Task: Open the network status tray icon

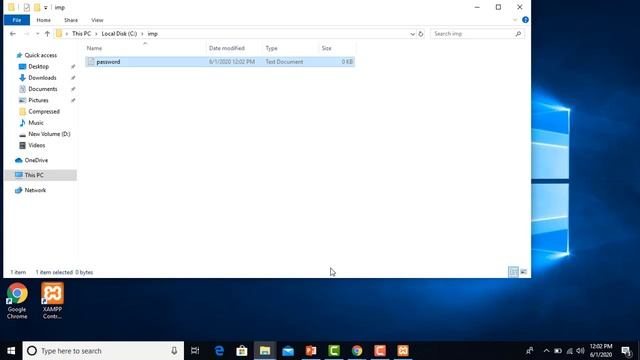Action: (x=569, y=351)
